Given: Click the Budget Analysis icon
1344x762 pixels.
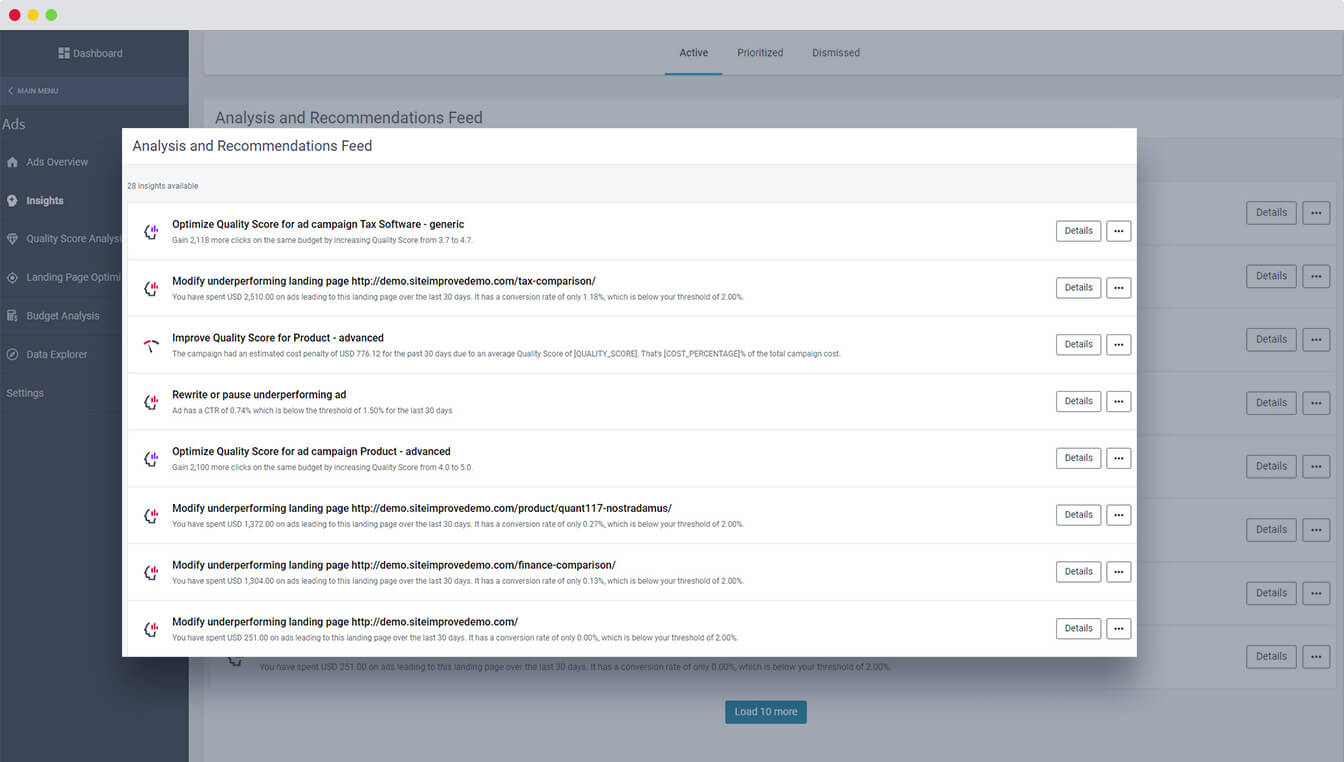Looking at the screenshot, I should pyautogui.click(x=12, y=316).
